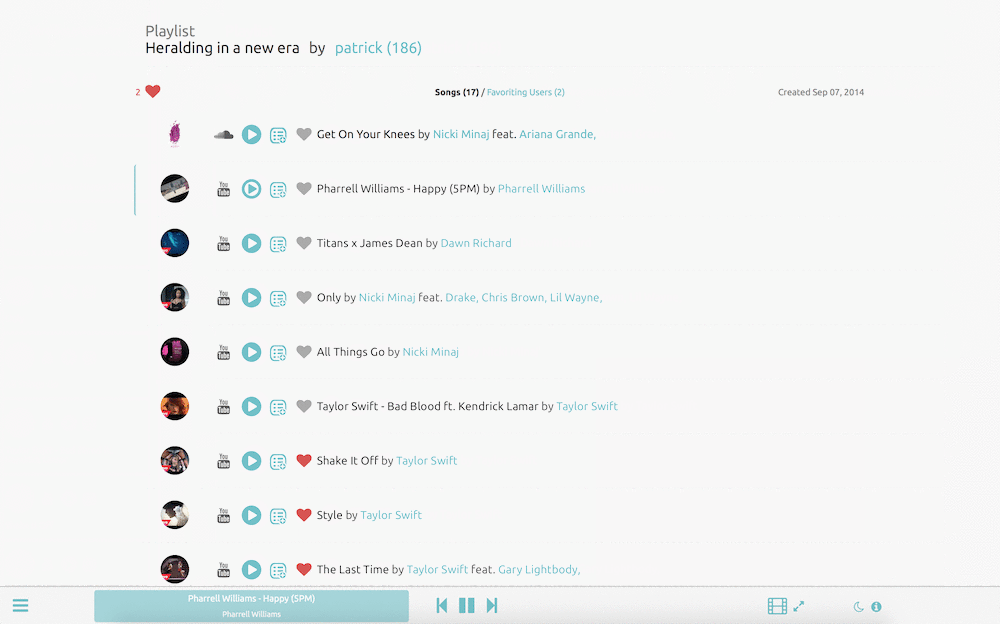Open Gary Lightbody artist link
Image resolution: width=1000 pixels, height=624 pixels.
(x=539, y=569)
